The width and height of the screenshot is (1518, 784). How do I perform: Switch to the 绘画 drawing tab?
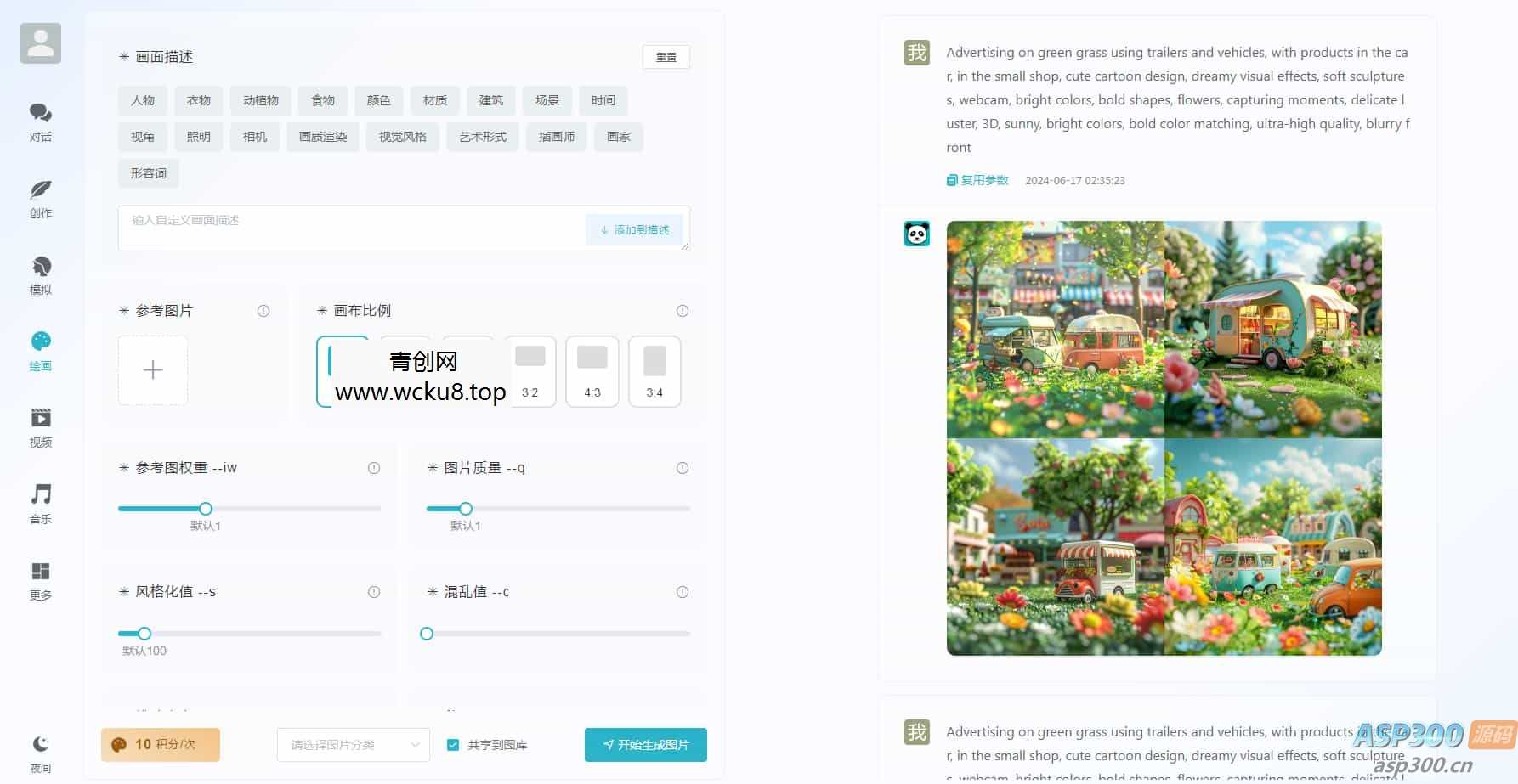coord(40,351)
